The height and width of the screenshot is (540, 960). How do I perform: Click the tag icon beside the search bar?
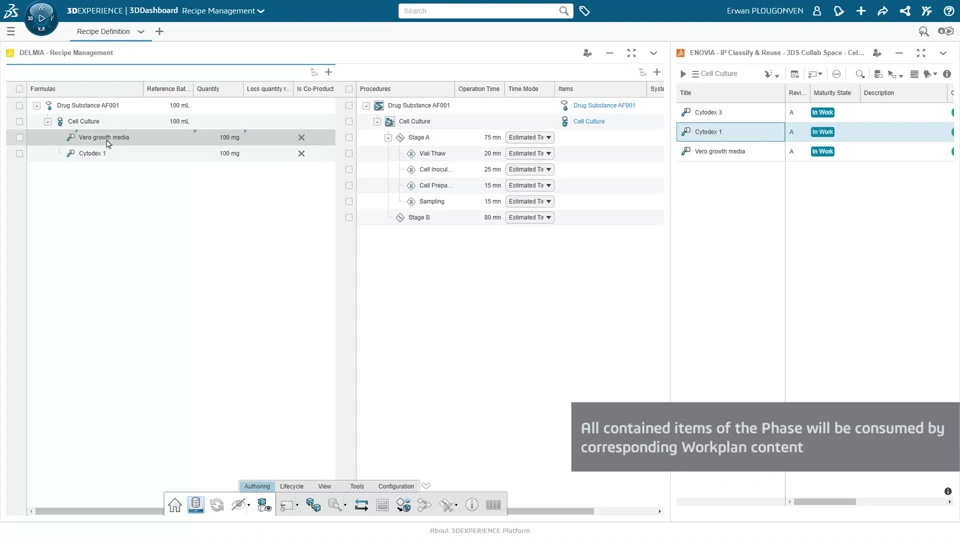point(585,10)
